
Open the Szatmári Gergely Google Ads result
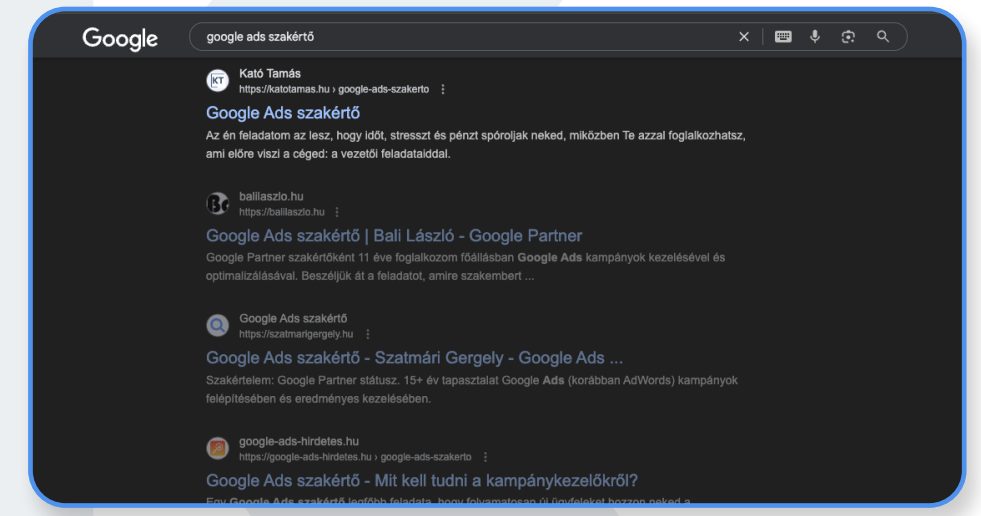(414, 358)
